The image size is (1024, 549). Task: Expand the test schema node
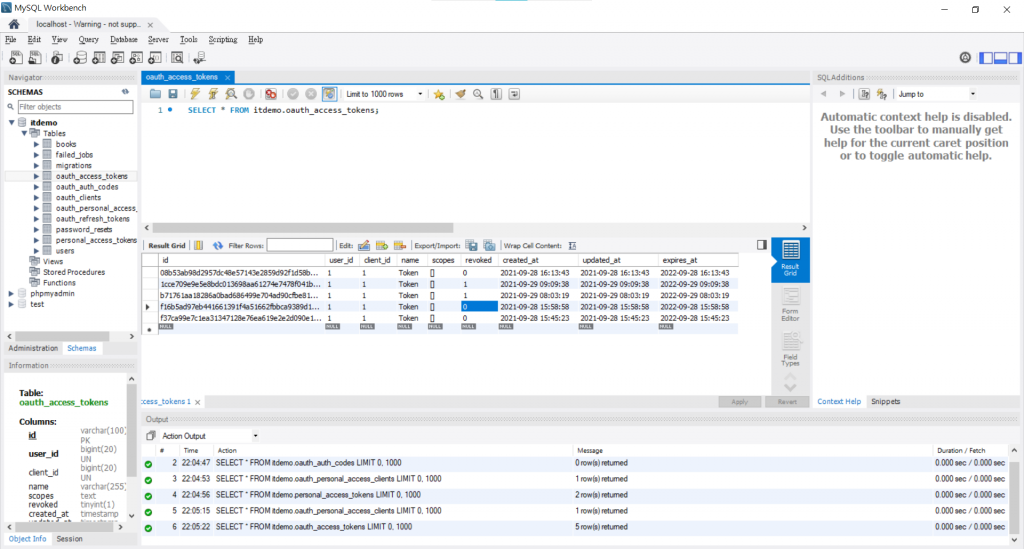click(11, 304)
